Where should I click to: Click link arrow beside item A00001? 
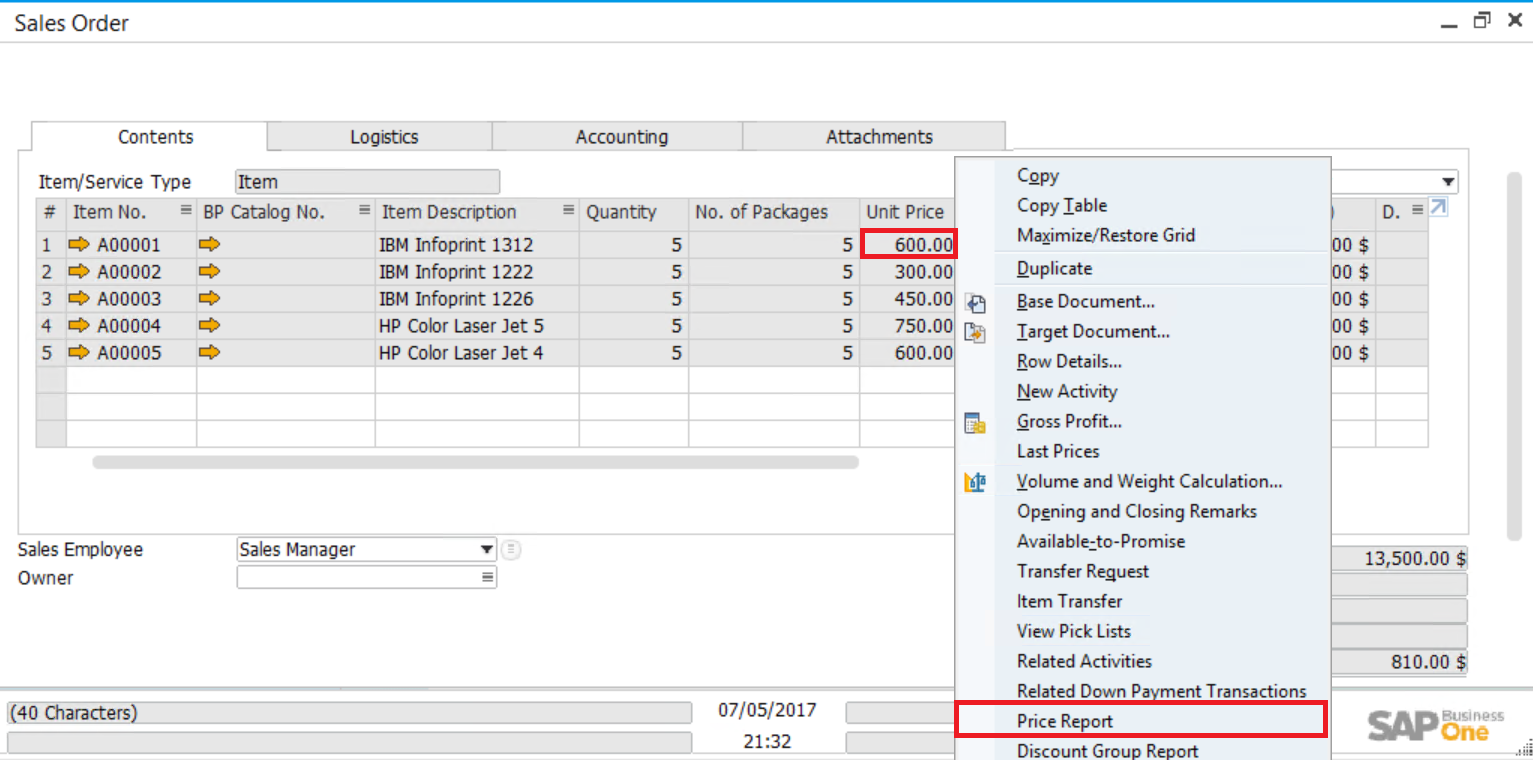tap(79, 245)
